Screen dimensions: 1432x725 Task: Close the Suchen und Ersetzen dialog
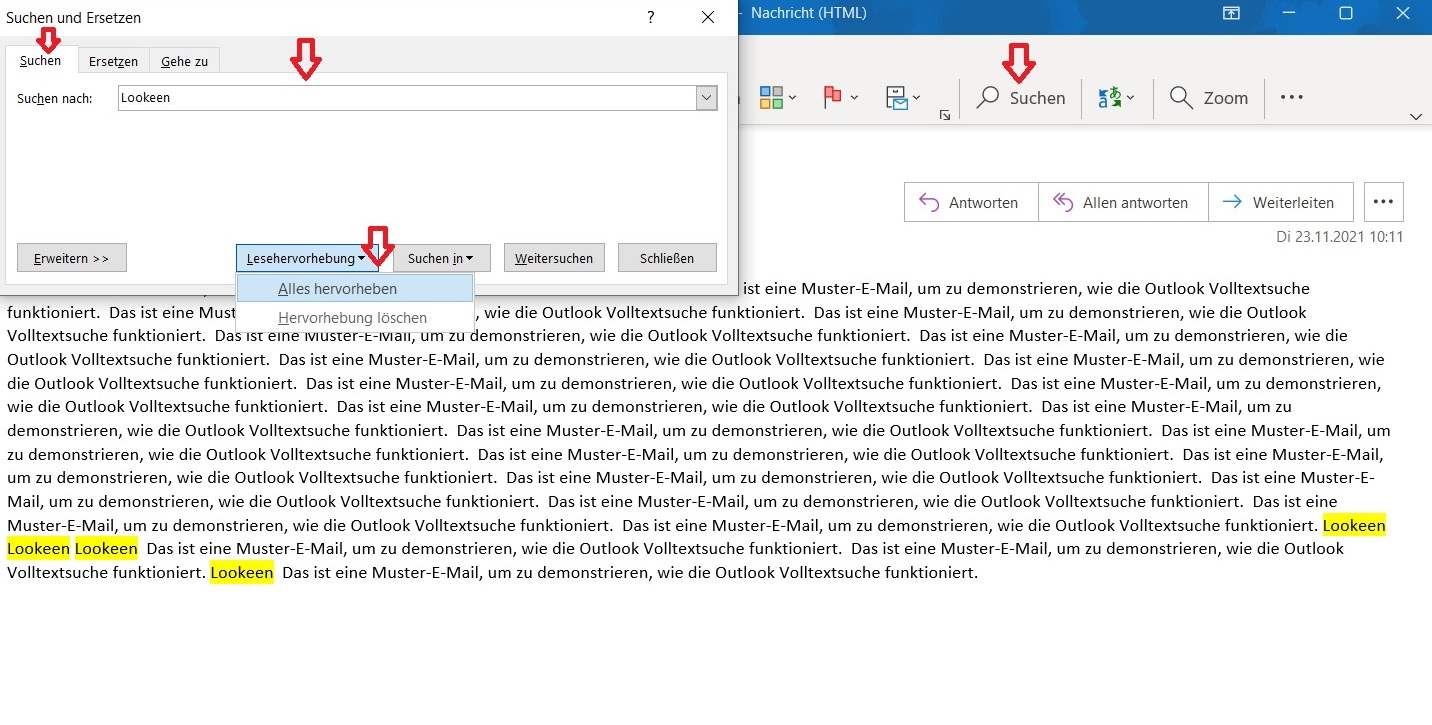(x=708, y=17)
